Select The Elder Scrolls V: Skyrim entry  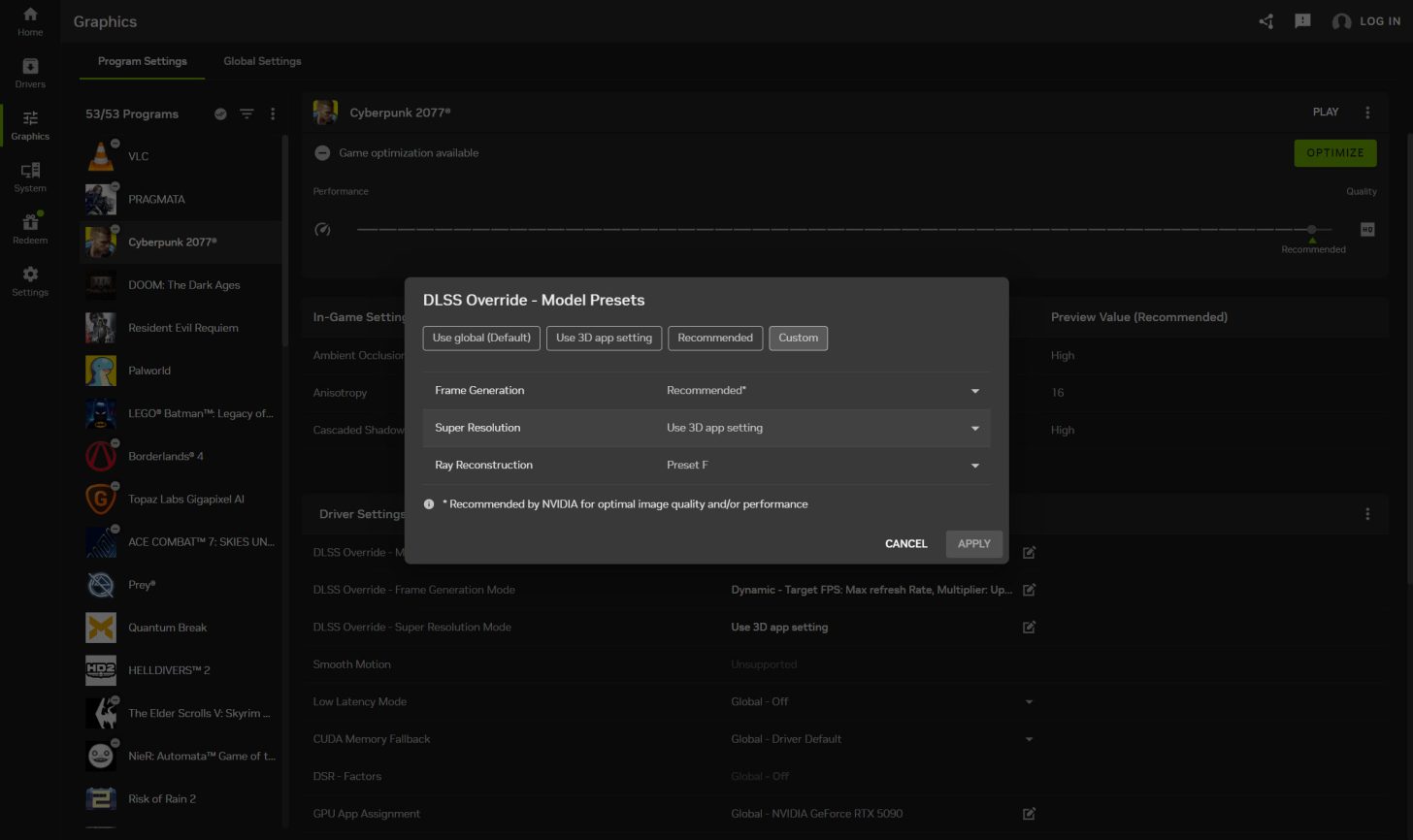[181, 713]
